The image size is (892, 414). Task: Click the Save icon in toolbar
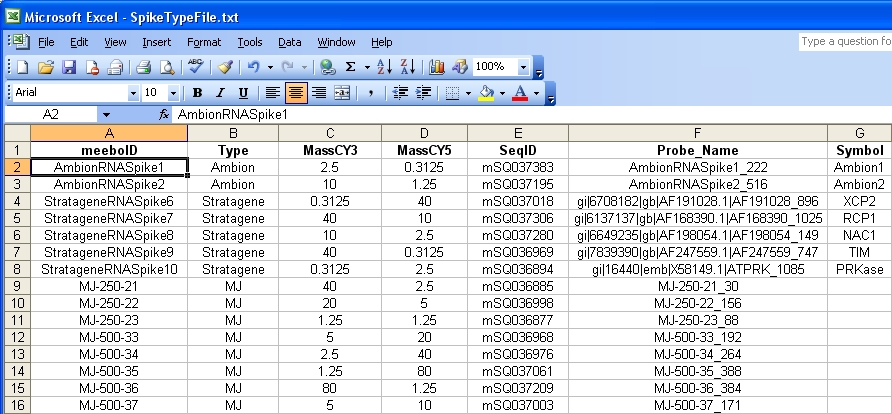coord(69,67)
